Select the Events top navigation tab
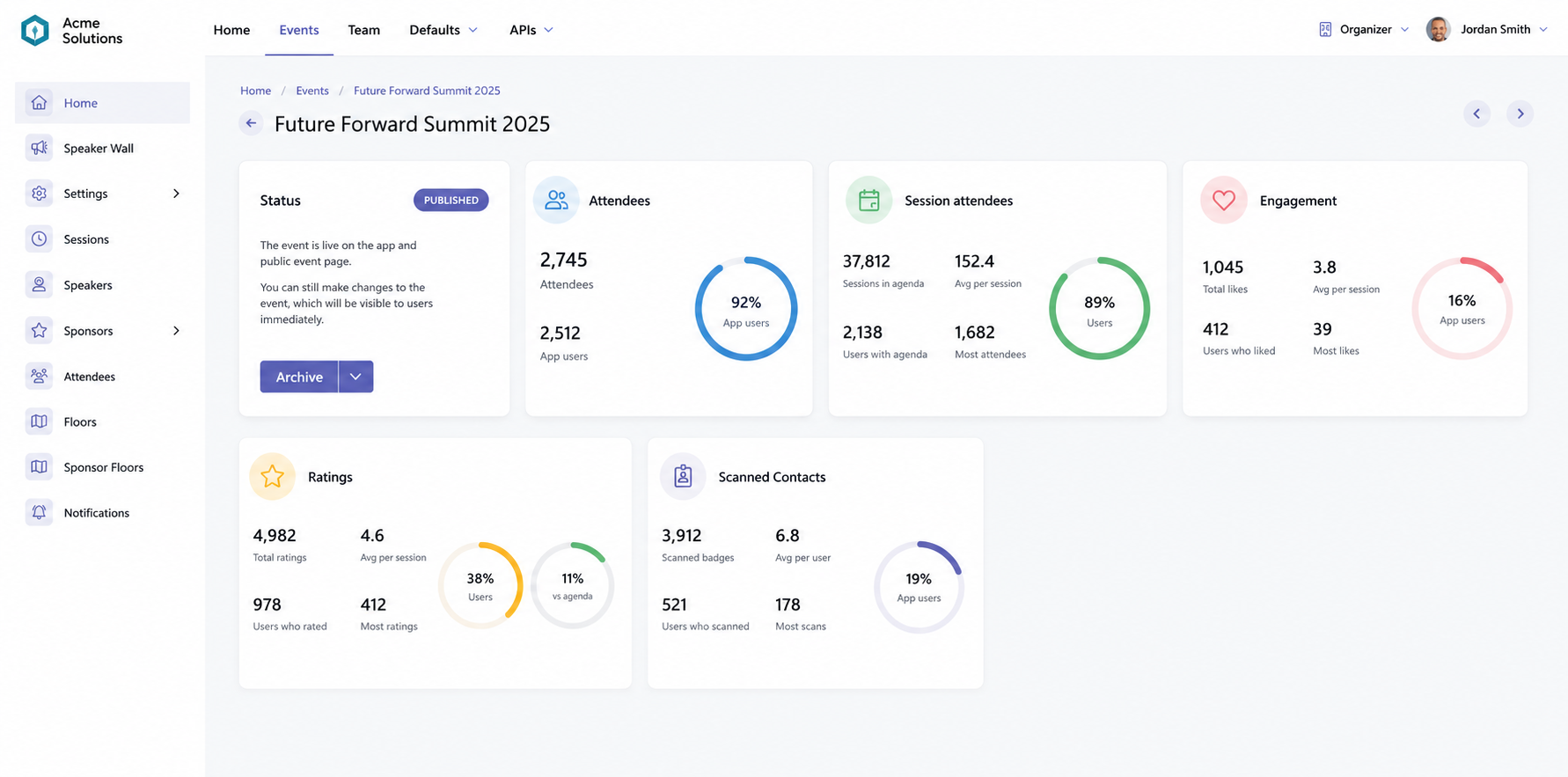This screenshot has height=777, width=1568. pyautogui.click(x=299, y=30)
